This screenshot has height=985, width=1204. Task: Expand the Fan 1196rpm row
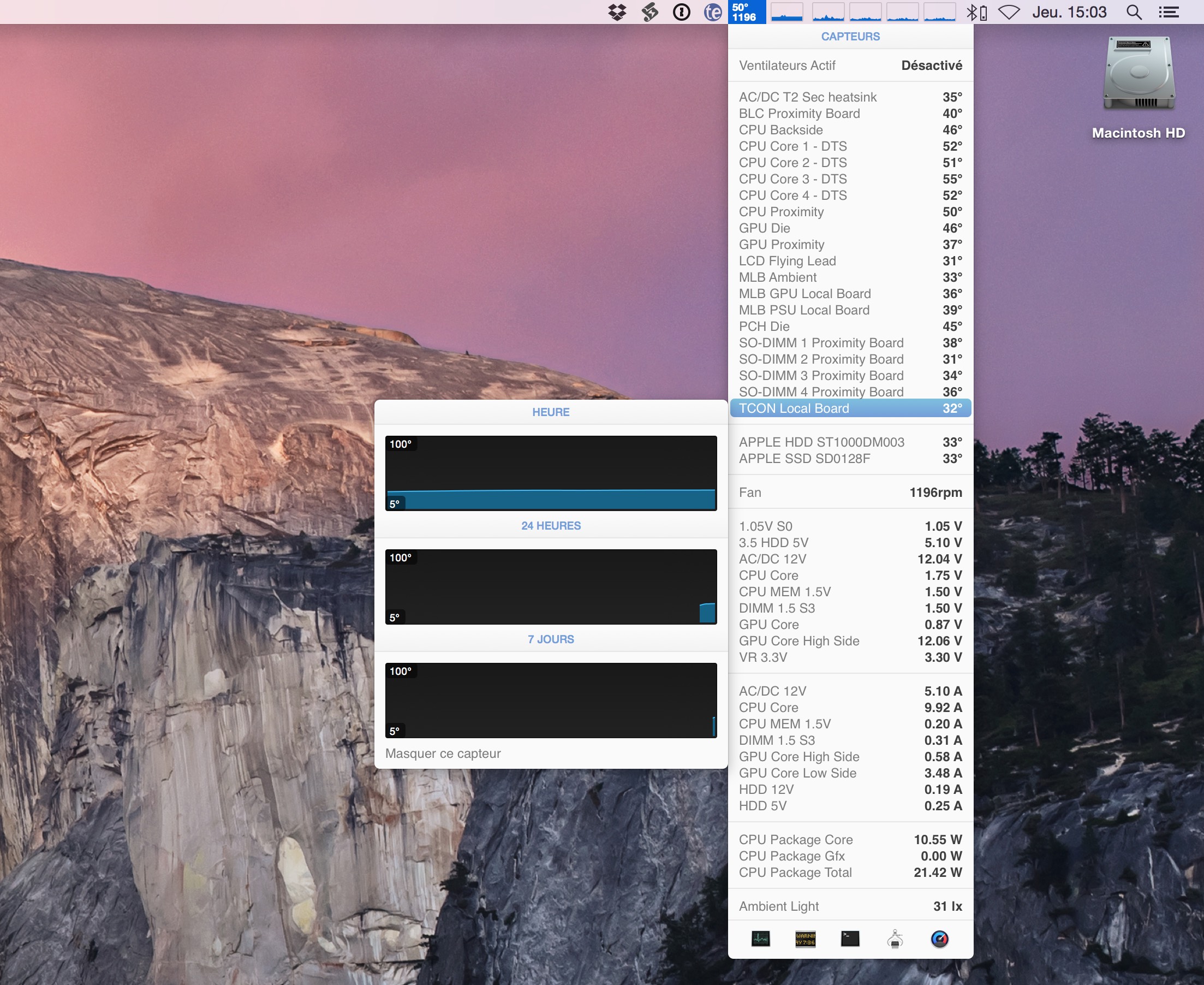[x=850, y=492]
